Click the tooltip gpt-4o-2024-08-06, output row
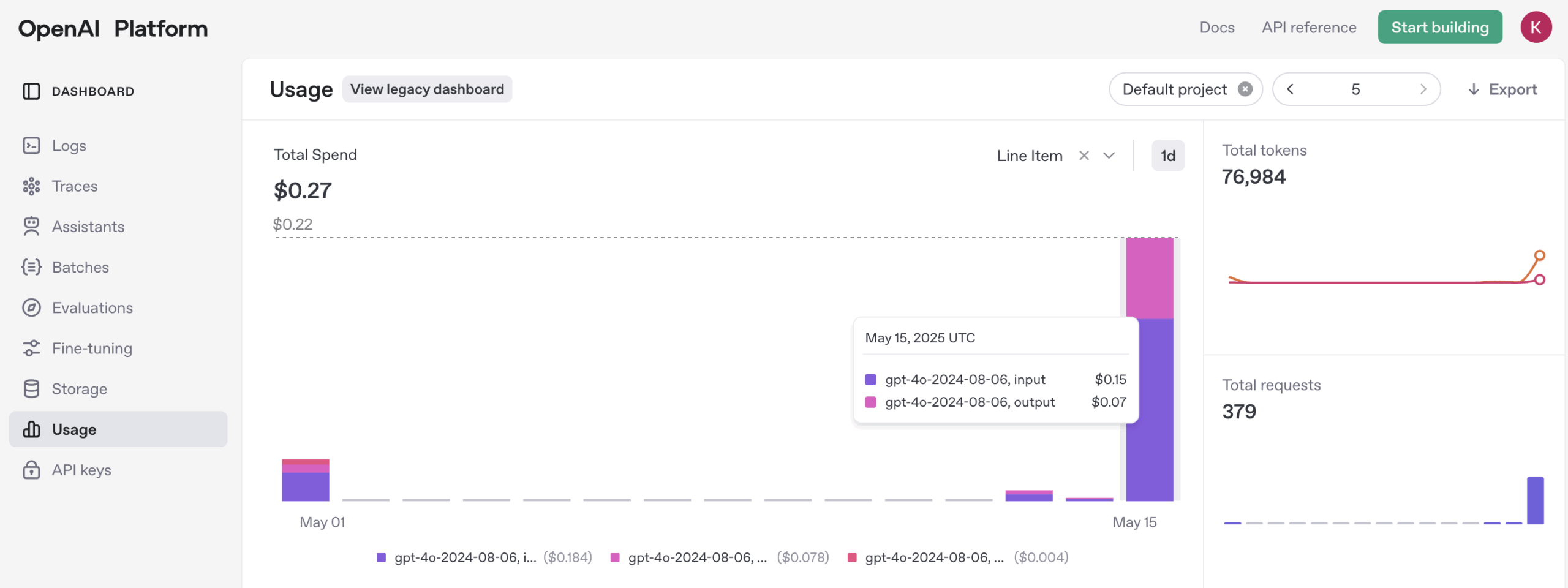The height and width of the screenshot is (588, 1568). 995,402
